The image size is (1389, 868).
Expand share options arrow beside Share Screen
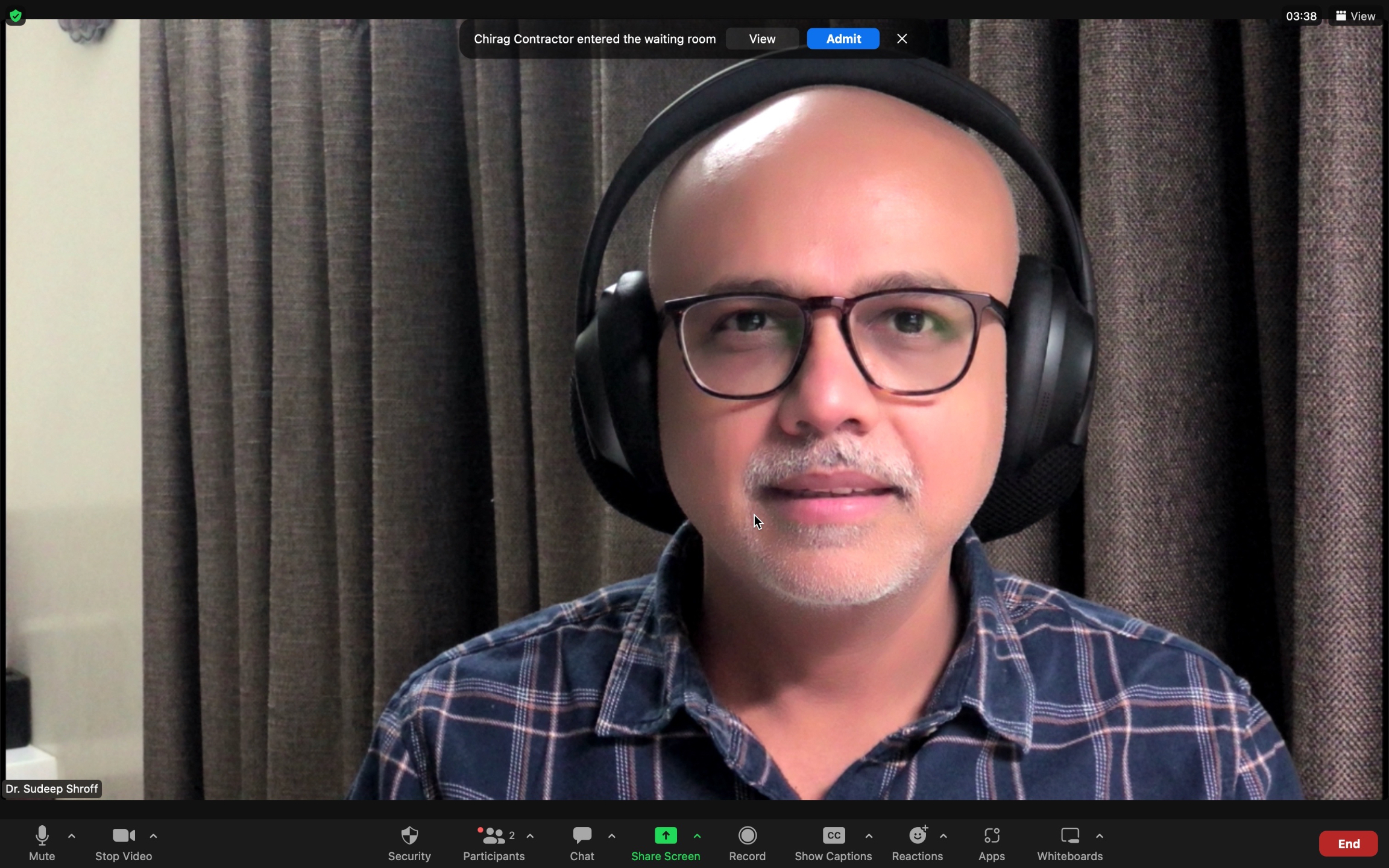698,836
